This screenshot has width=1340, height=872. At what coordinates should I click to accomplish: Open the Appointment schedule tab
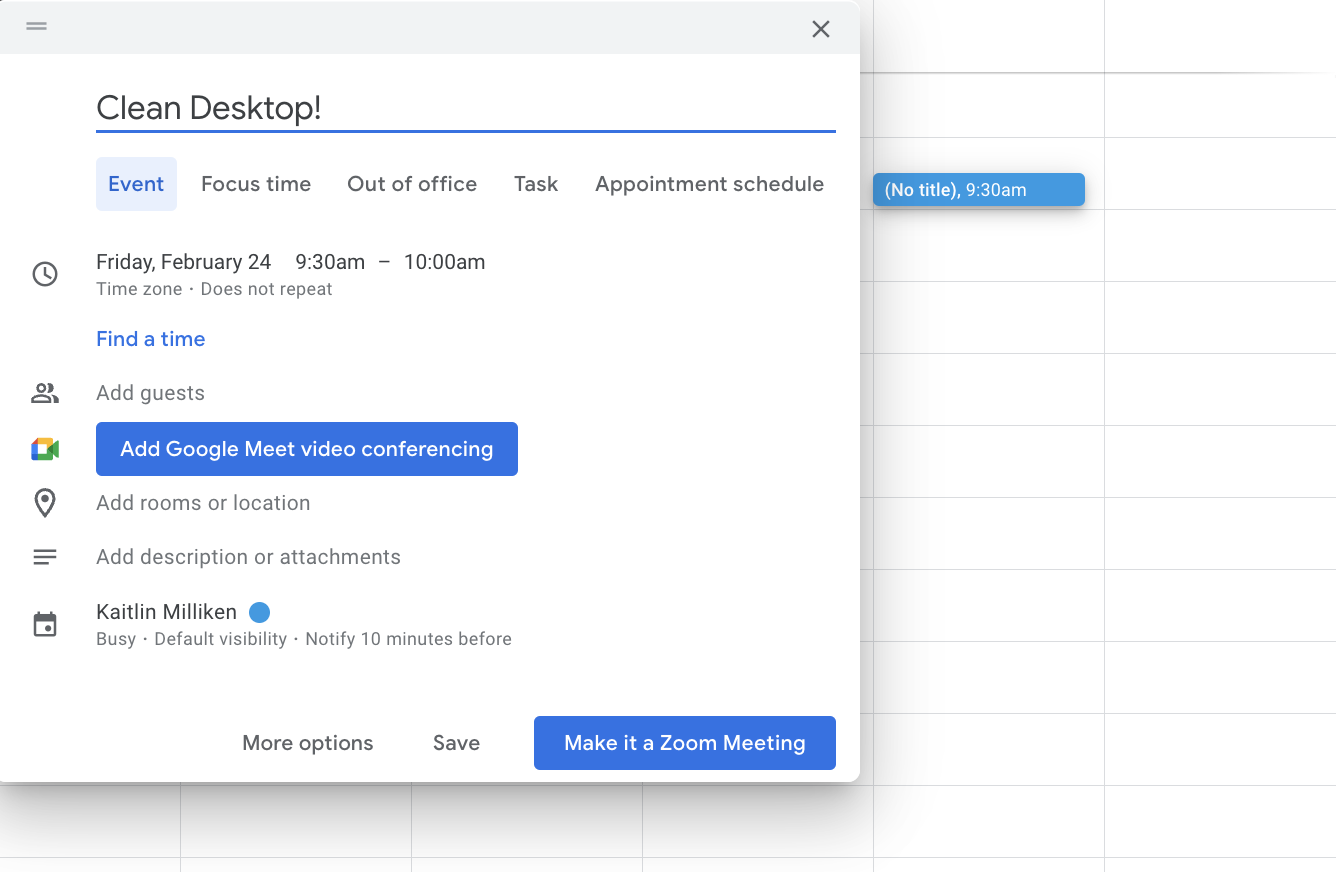tap(709, 184)
